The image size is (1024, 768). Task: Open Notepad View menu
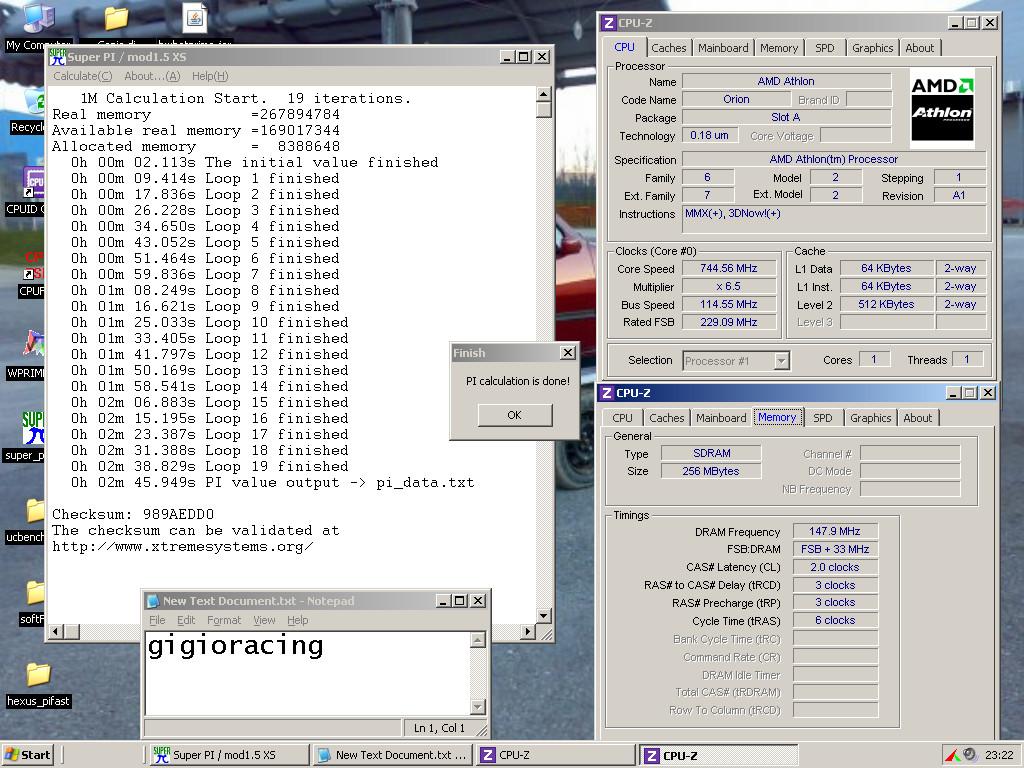264,620
